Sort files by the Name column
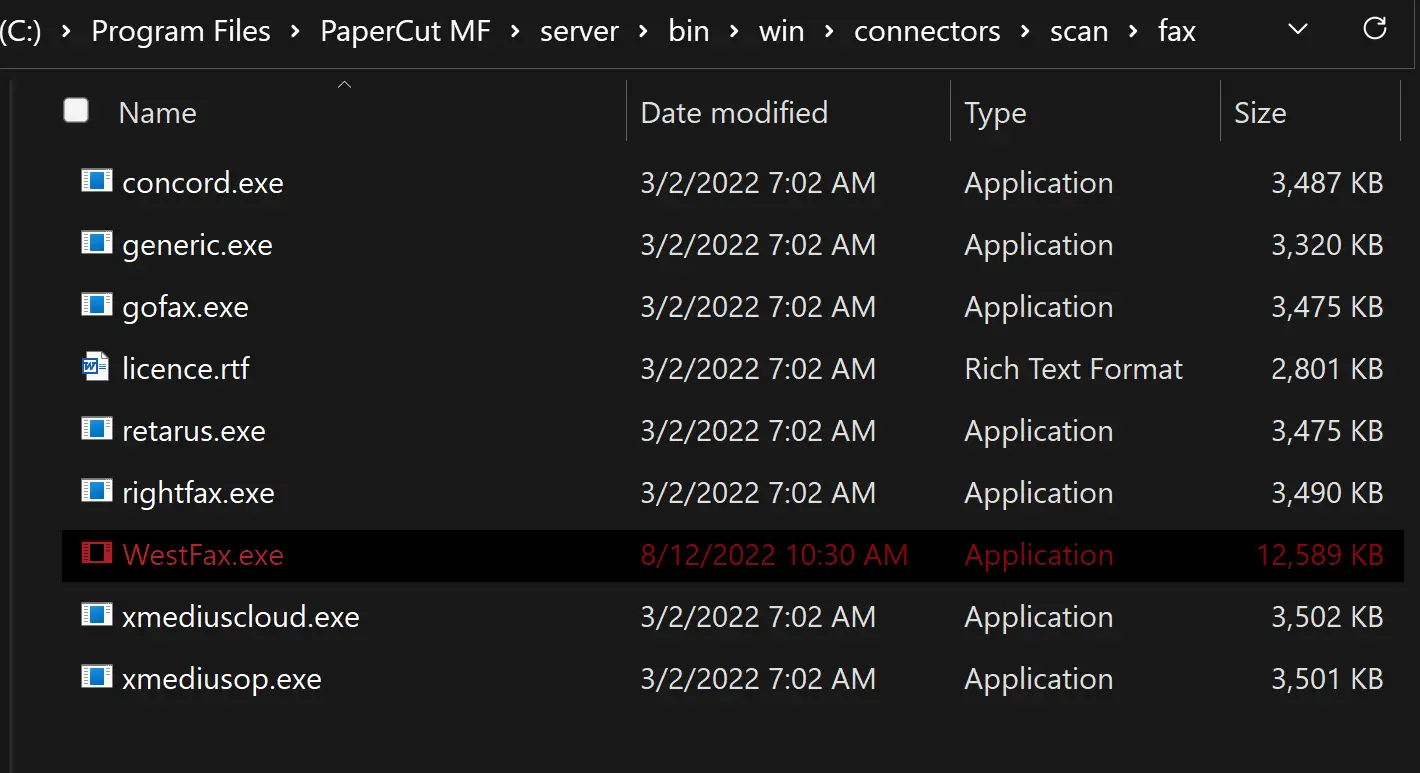 157,113
